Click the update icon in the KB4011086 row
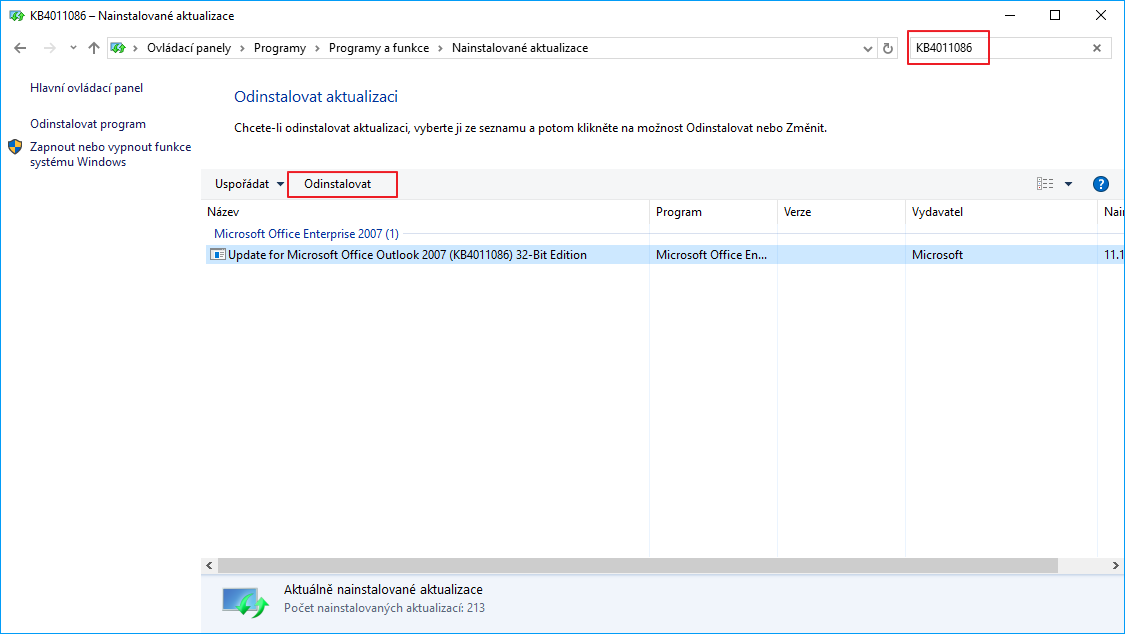The width and height of the screenshot is (1125, 634). point(217,255)
